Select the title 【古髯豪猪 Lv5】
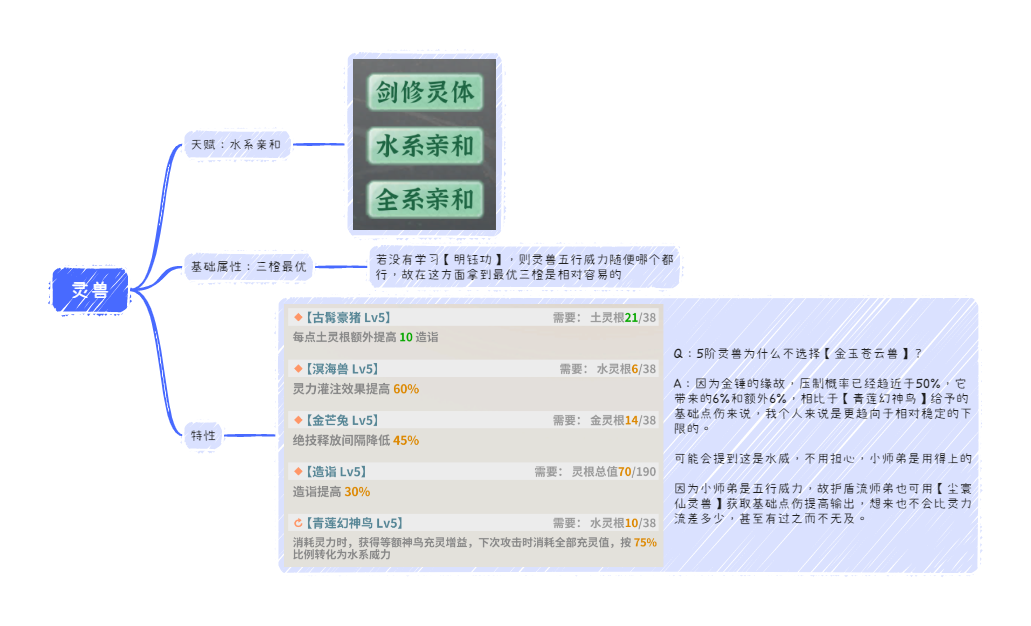1031x626 pixels. point(348,318)
